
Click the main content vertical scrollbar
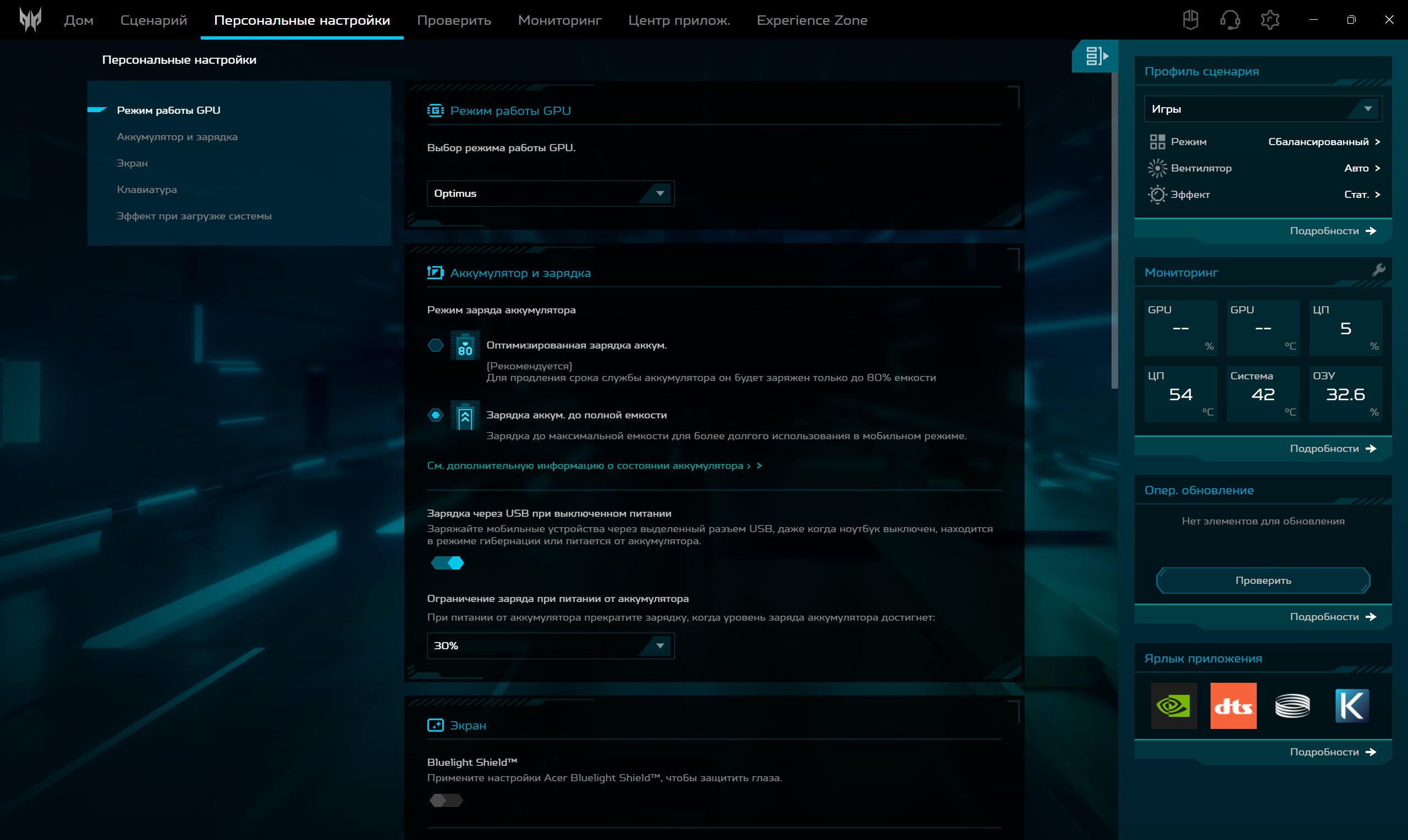point(1114,231)
